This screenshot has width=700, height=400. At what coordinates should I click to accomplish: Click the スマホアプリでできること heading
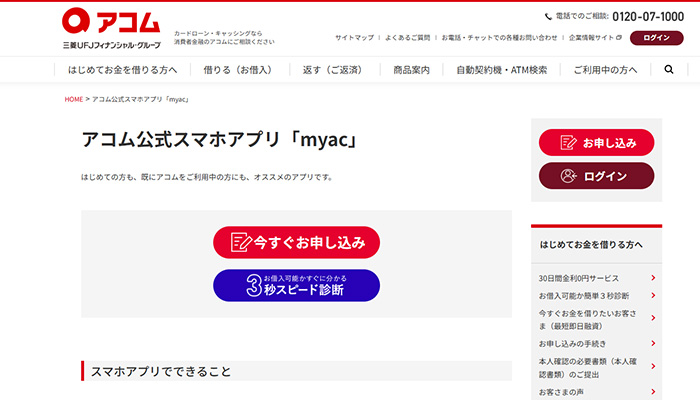click(x=161, y=371)
